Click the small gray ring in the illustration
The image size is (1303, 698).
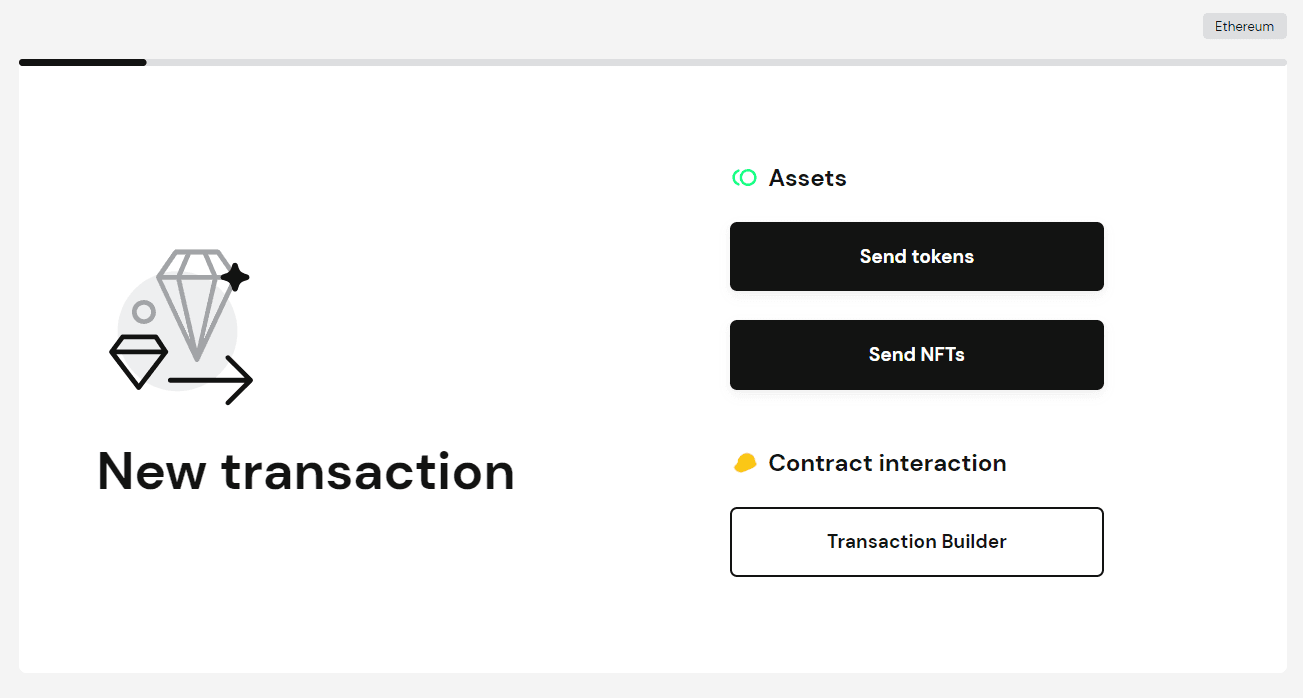tap(144, 312)
